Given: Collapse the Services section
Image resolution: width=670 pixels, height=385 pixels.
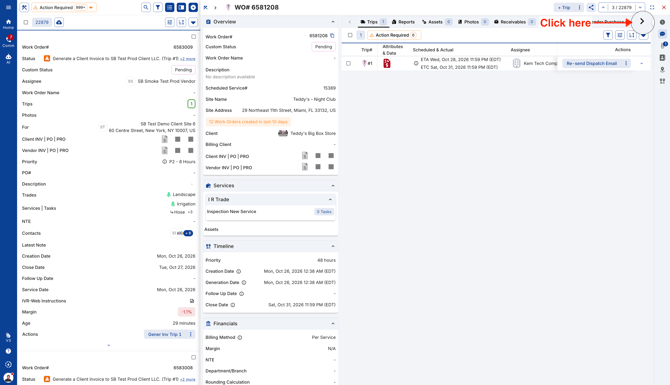Looking at the screenshot, I should [x=333, y=185].
